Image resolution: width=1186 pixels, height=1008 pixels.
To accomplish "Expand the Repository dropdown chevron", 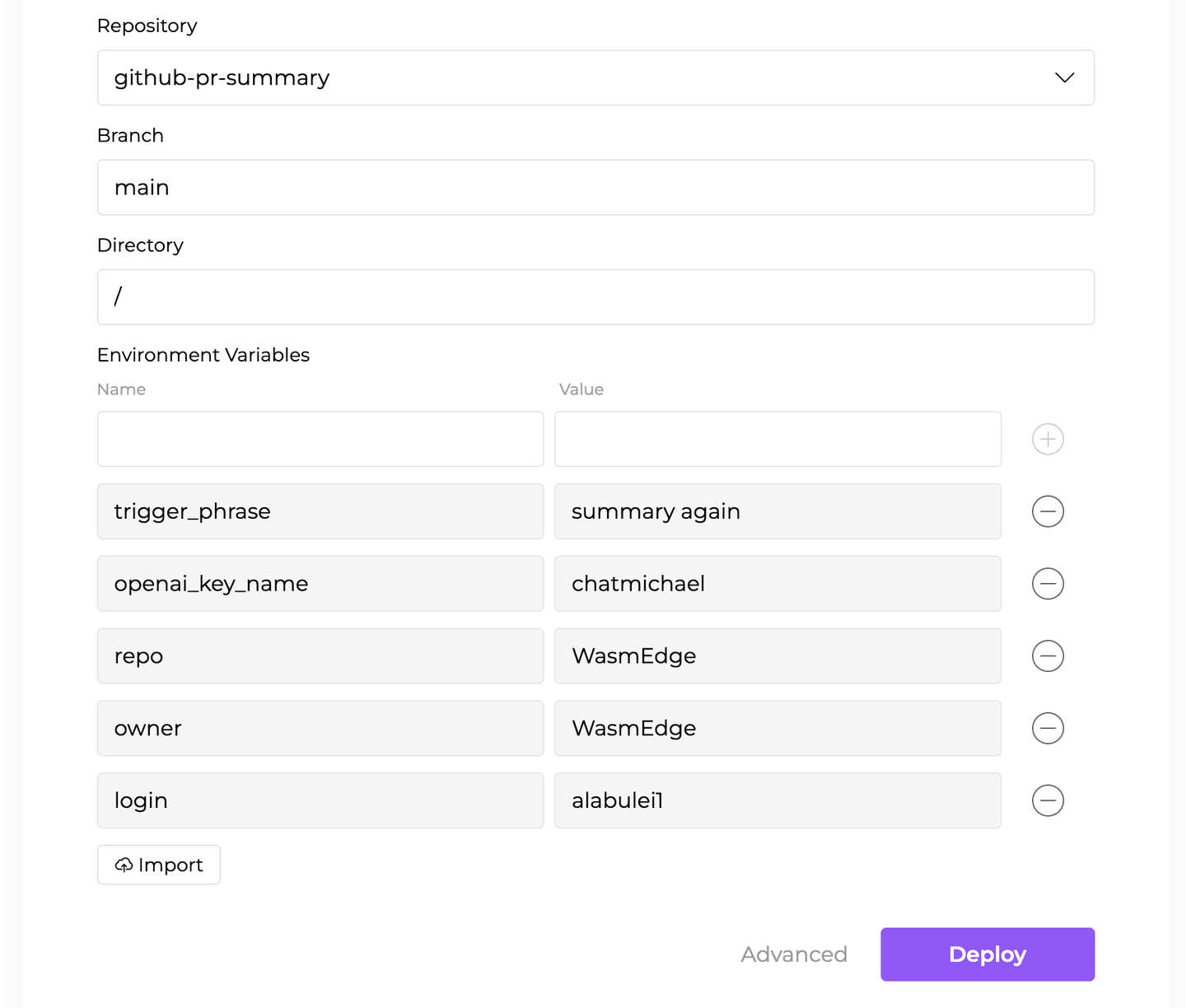I will click(x=1064, y=77).
